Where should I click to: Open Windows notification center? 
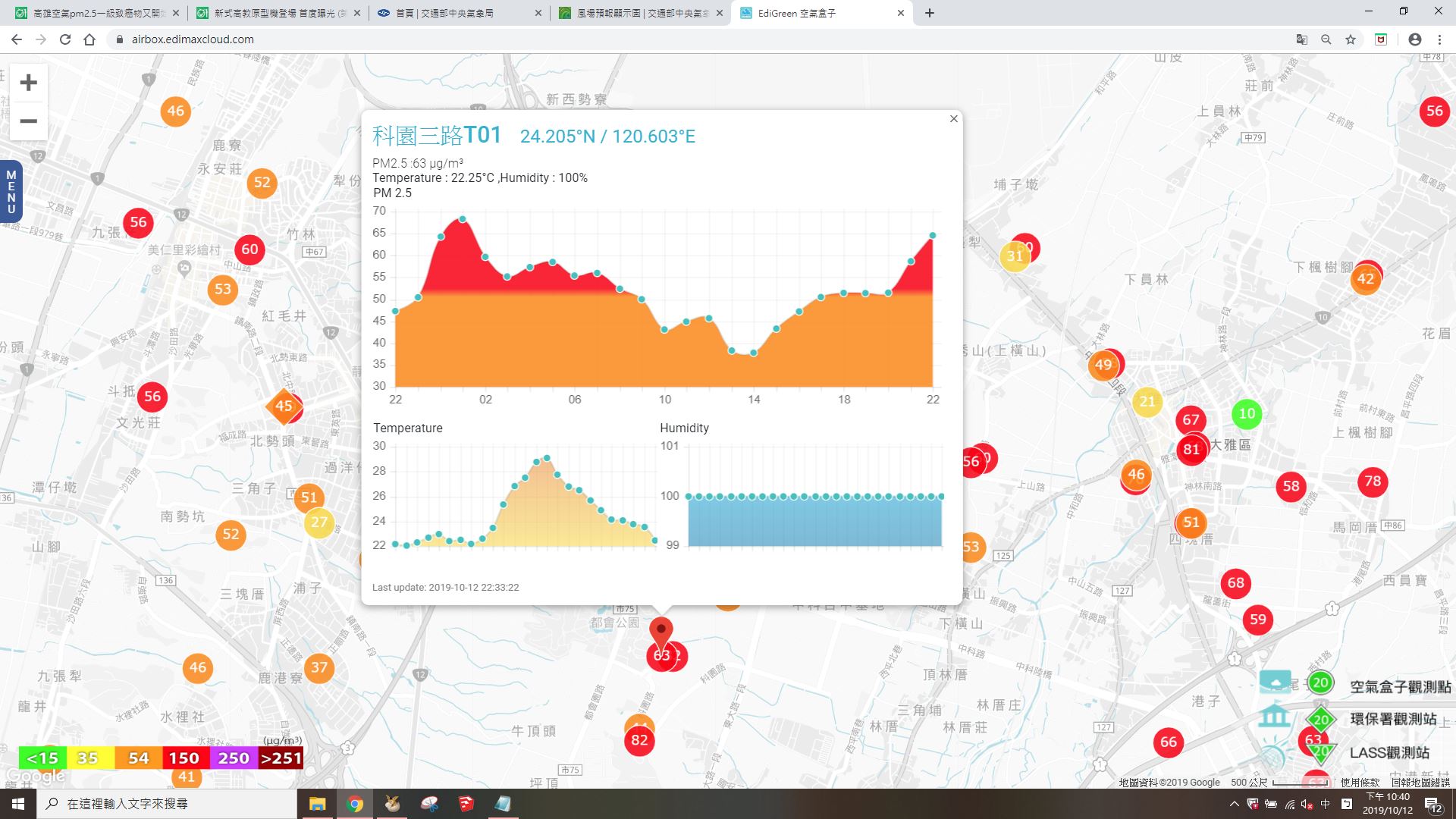1433,805
